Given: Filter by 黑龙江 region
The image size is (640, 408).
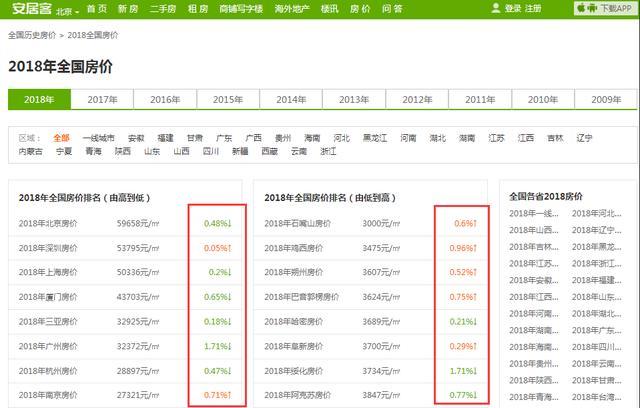Looking at the screenshot, I should pos(375,138).
